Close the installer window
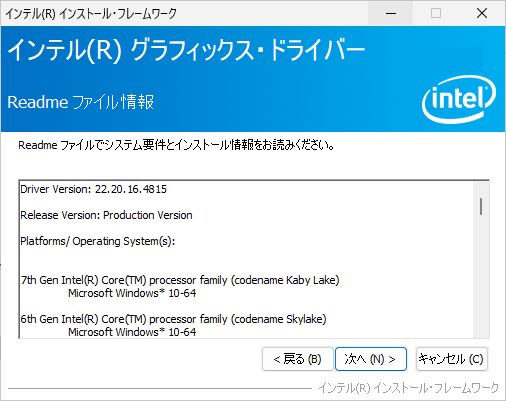The width and height of the screenshot is (506, 401). (x=482, y=13)
